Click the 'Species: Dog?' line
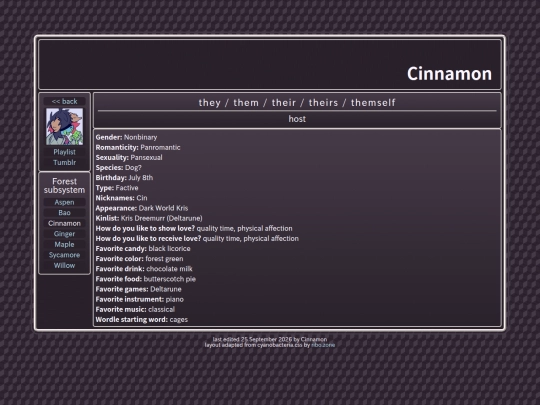Screen dimensions: 540x405 click(118, 168)
